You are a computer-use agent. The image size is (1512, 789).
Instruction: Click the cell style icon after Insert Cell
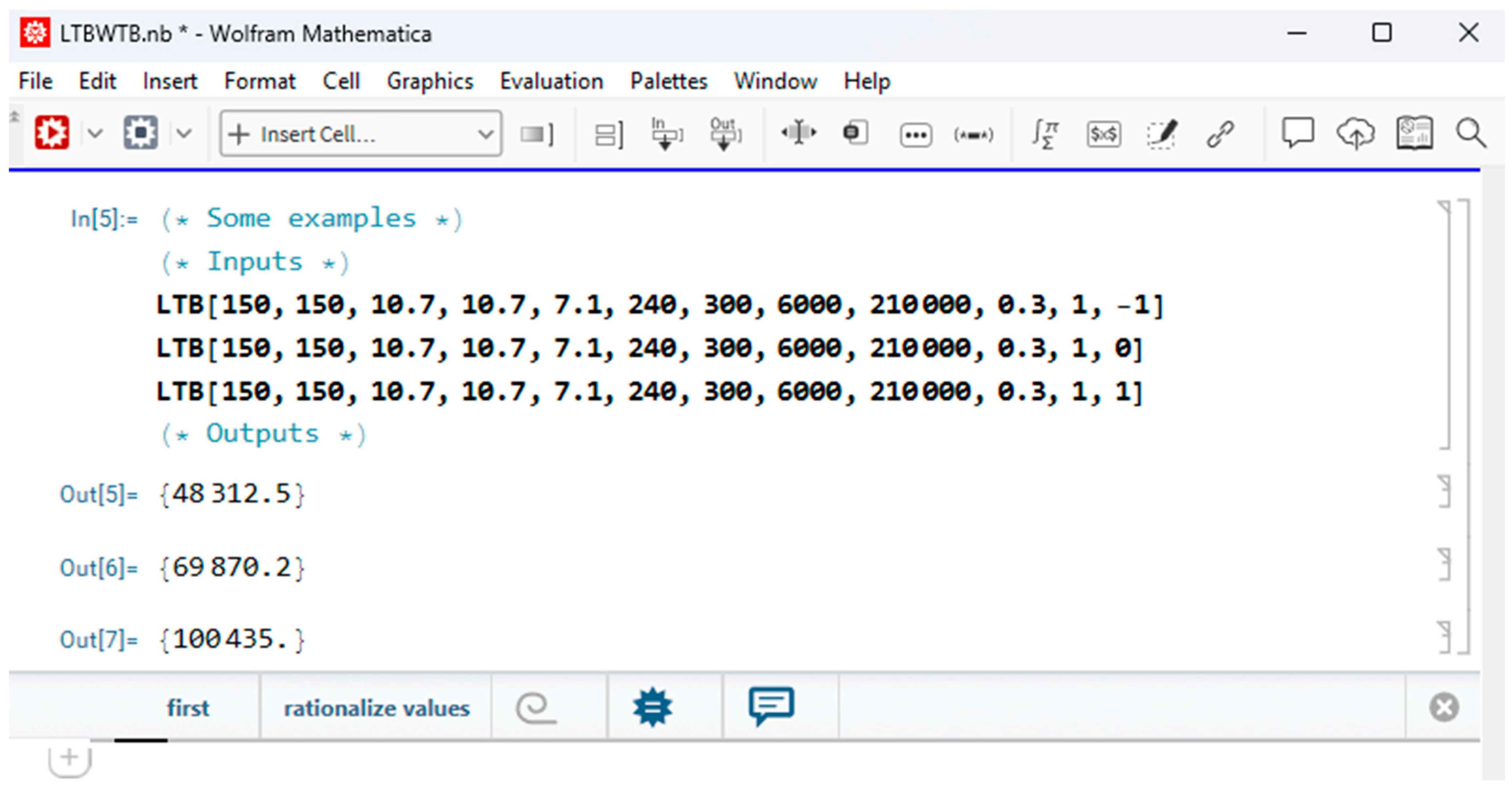tap(536, 134)
